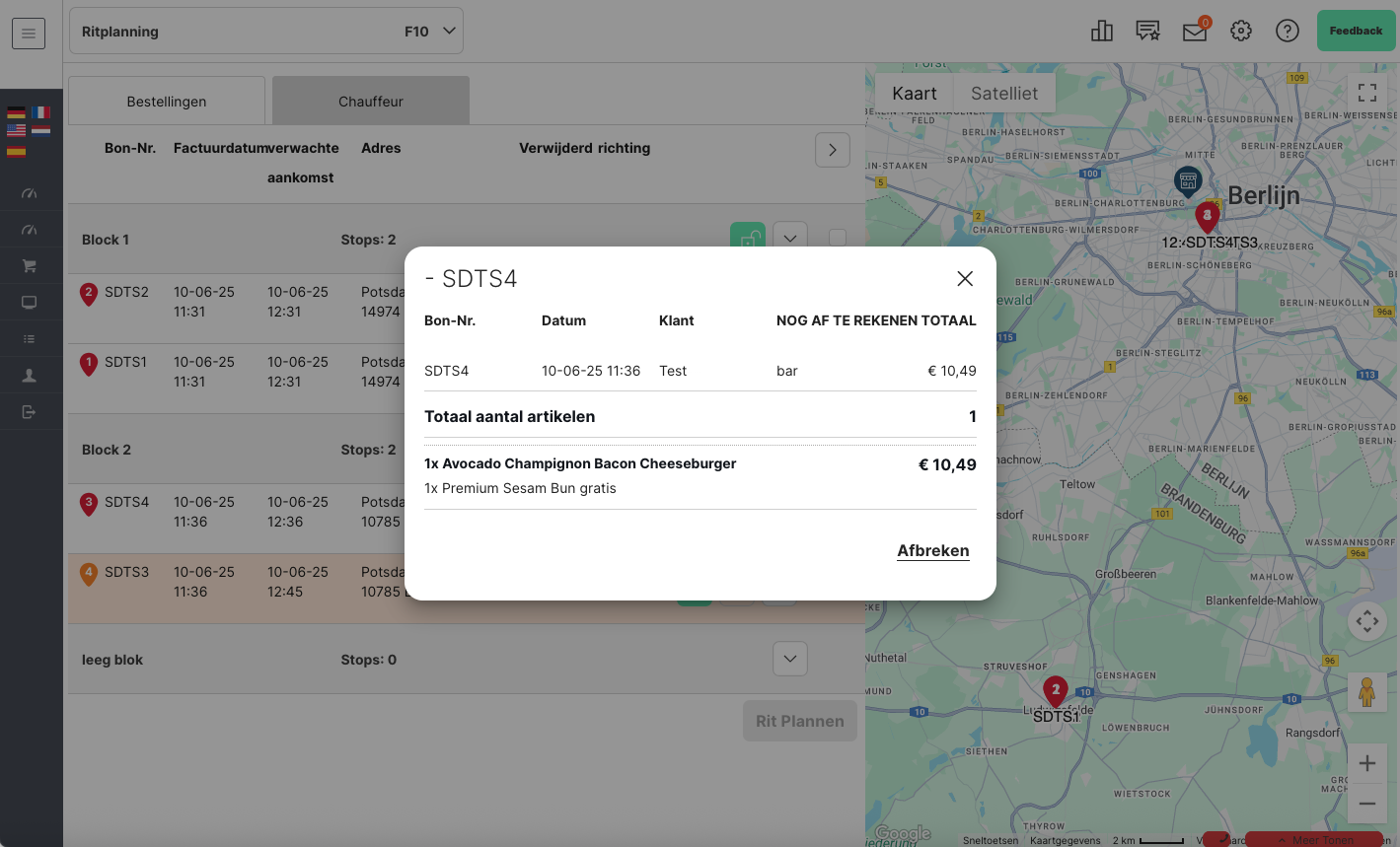1400x847 pixels.
Task: Switch language with the German flag
Action: 17,112
